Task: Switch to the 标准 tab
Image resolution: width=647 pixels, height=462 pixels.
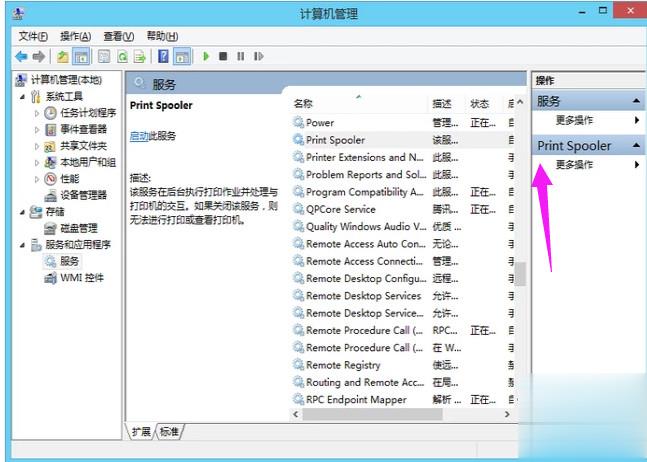Action: 169,431
